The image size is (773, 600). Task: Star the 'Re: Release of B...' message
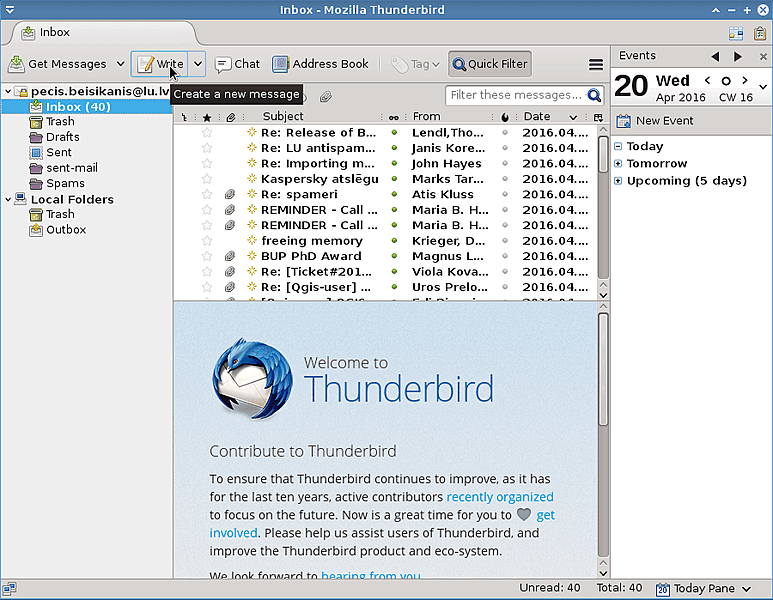point(207,133)
